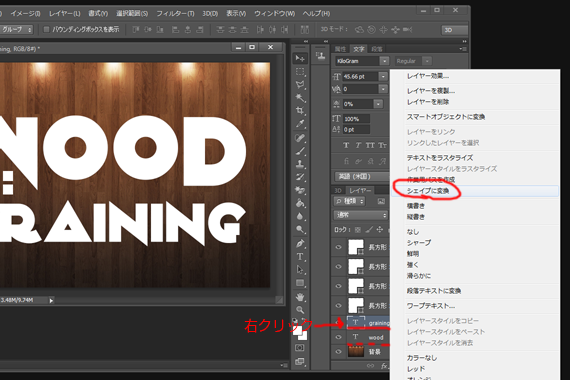Click the pixel layer filter icon

point(381,201)
